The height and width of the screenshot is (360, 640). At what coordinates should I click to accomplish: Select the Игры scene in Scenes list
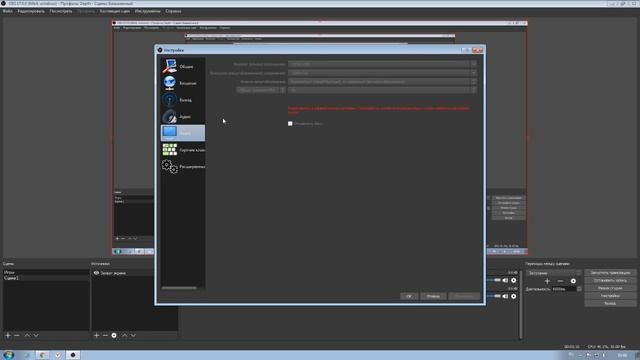point(46,272)
